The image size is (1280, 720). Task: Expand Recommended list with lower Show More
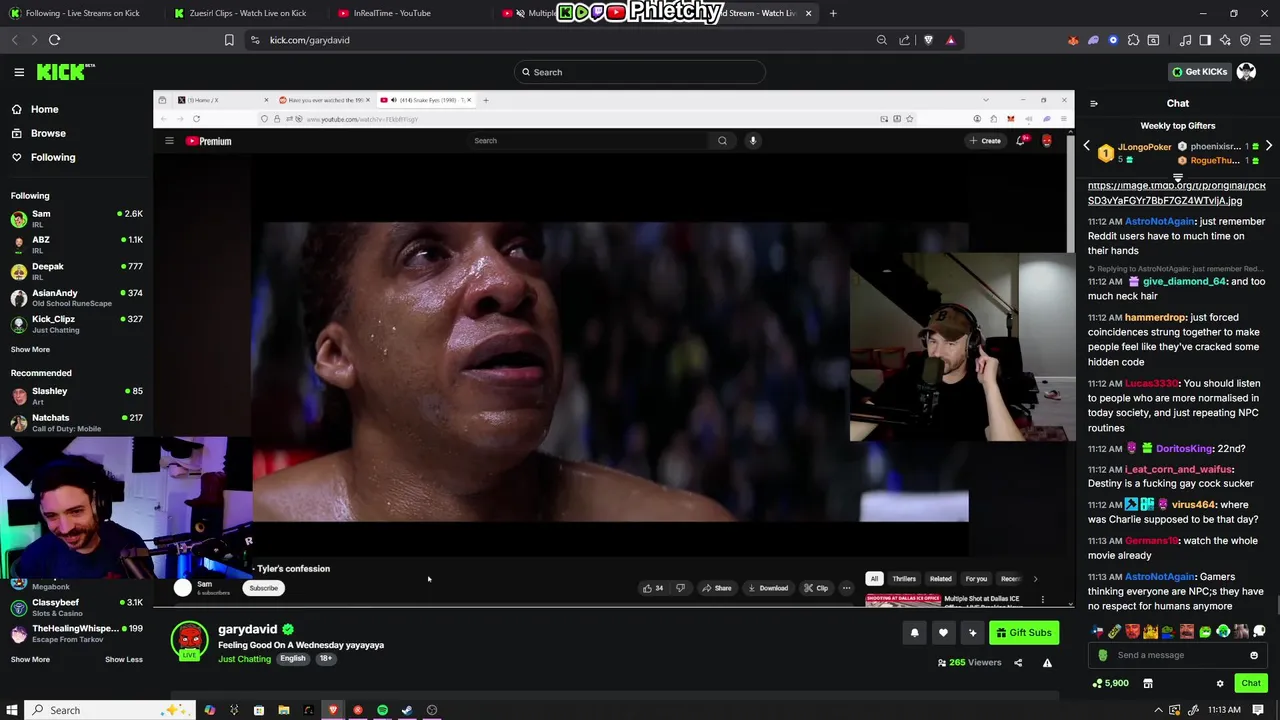(30, 659)
